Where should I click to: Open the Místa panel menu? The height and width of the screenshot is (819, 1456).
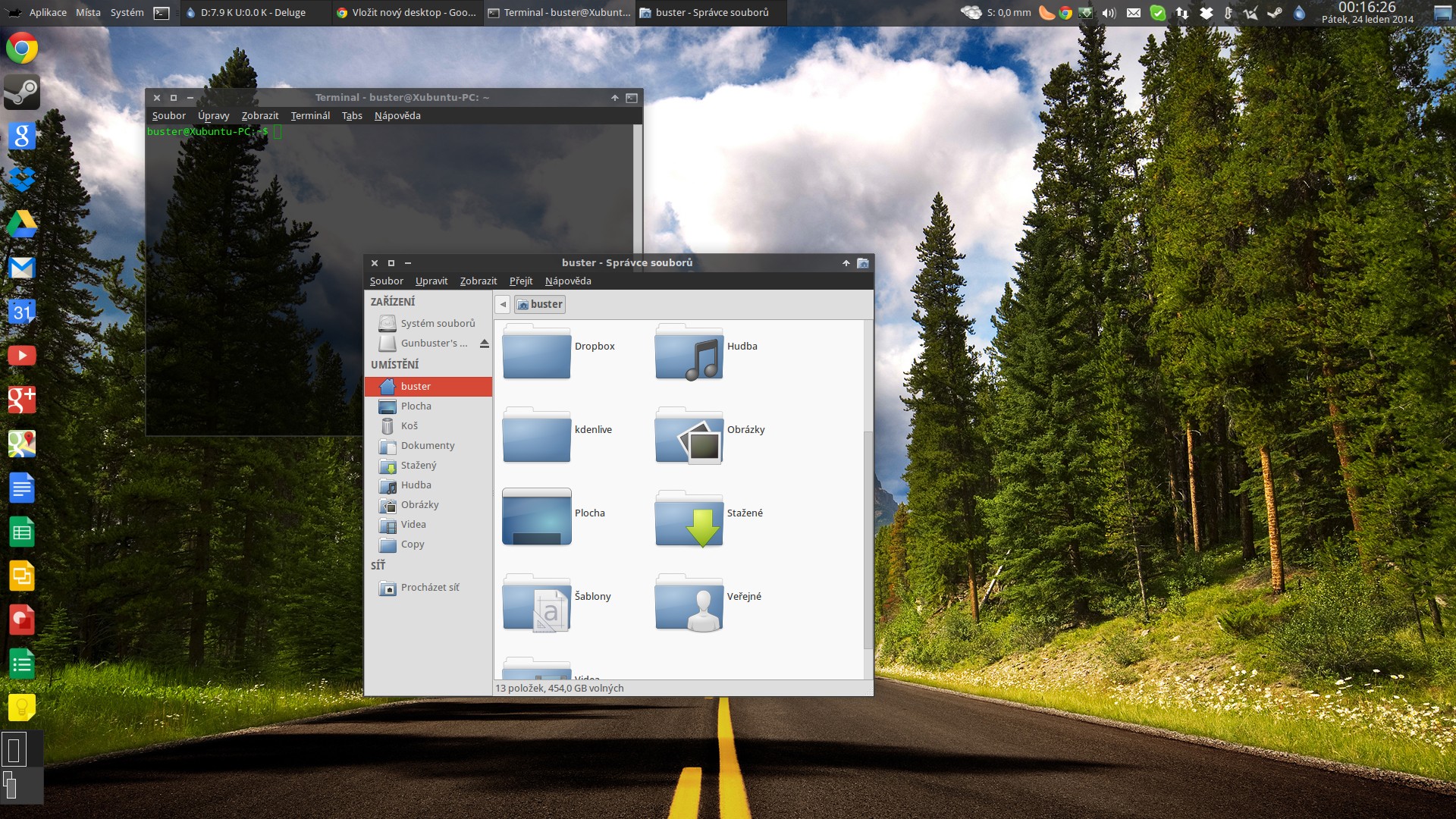88,13
